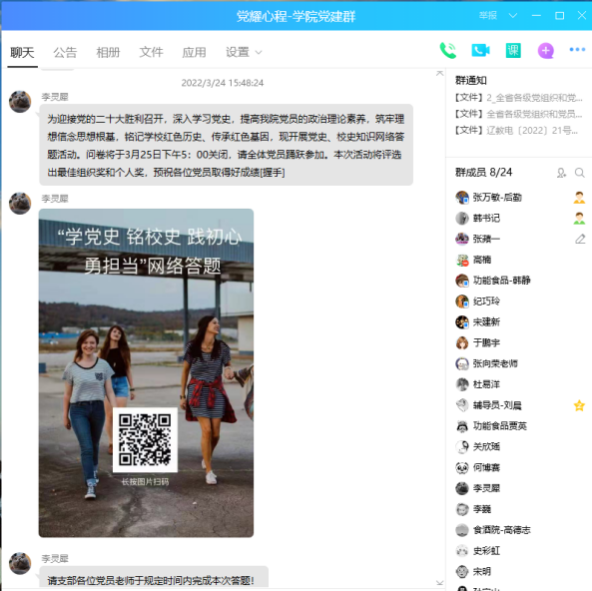Open the 辽教电〔2022〕21号 file notice
The height and width of the screenshot is (591, 592).
point(516,131)
